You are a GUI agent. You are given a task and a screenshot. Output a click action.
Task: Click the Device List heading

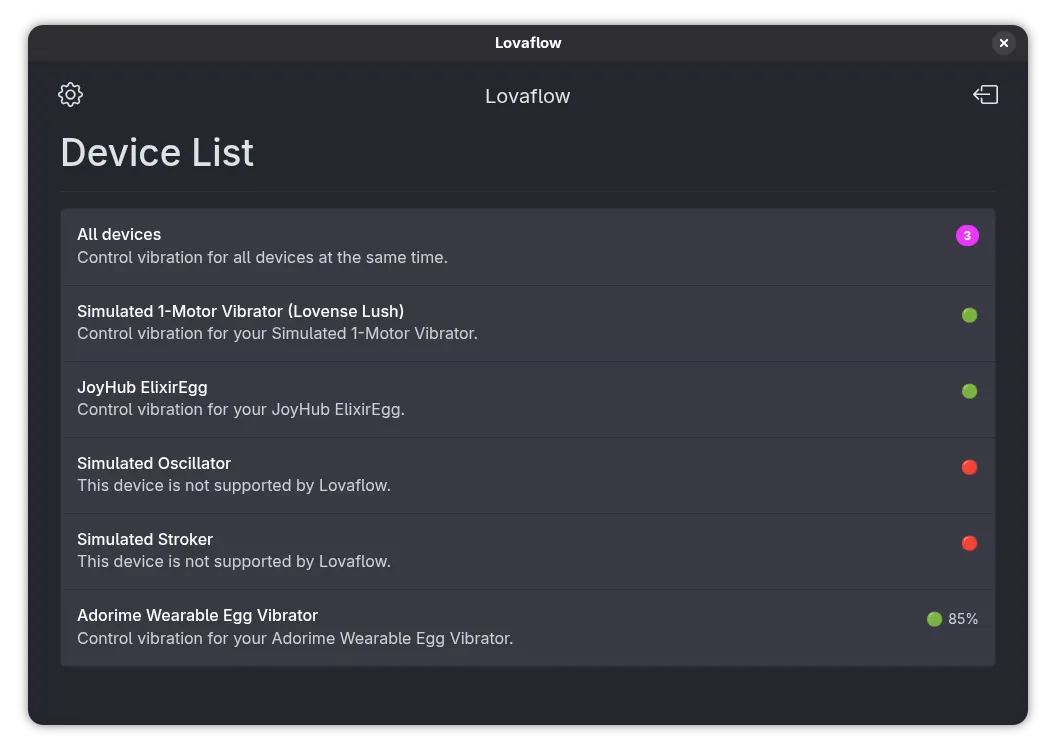click(x=157, y=152)
